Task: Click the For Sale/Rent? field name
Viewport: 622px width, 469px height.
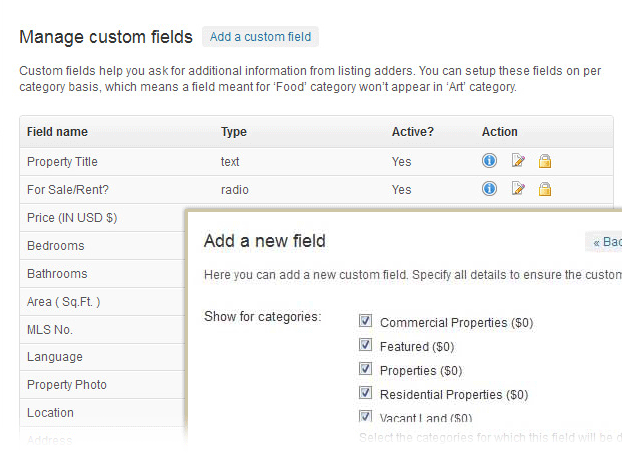Action: (x=68, y=190)
